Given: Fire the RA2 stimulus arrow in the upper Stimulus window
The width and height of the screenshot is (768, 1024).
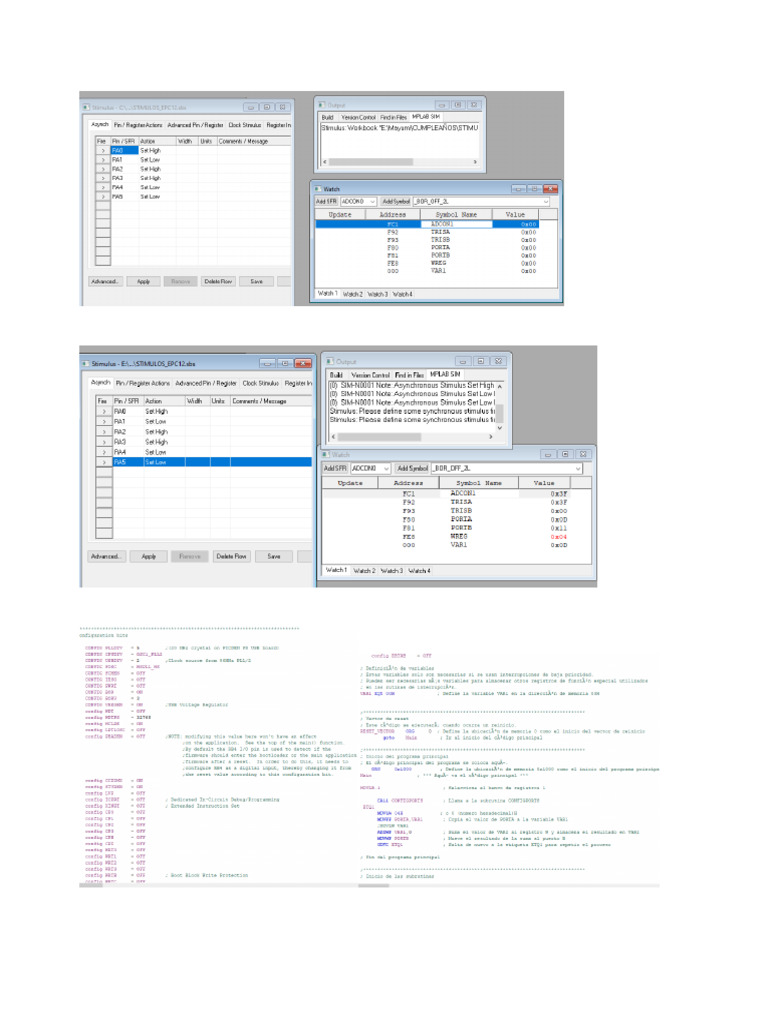Looking at the screenshot, I should [x=103, y=168].
